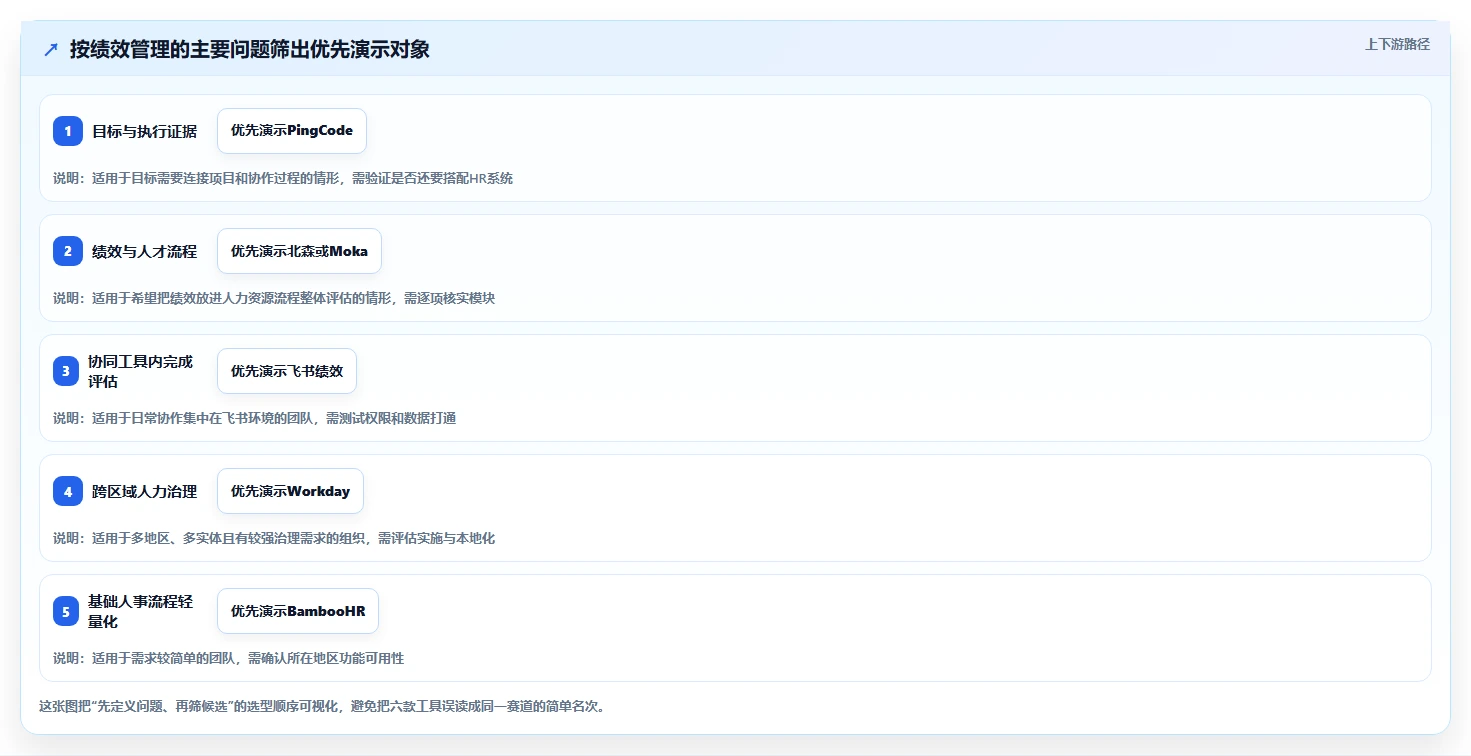The image size is (1471, 756).
Task: Select the 优先演示飞书绩效 chip
Action: pos(287,371)
